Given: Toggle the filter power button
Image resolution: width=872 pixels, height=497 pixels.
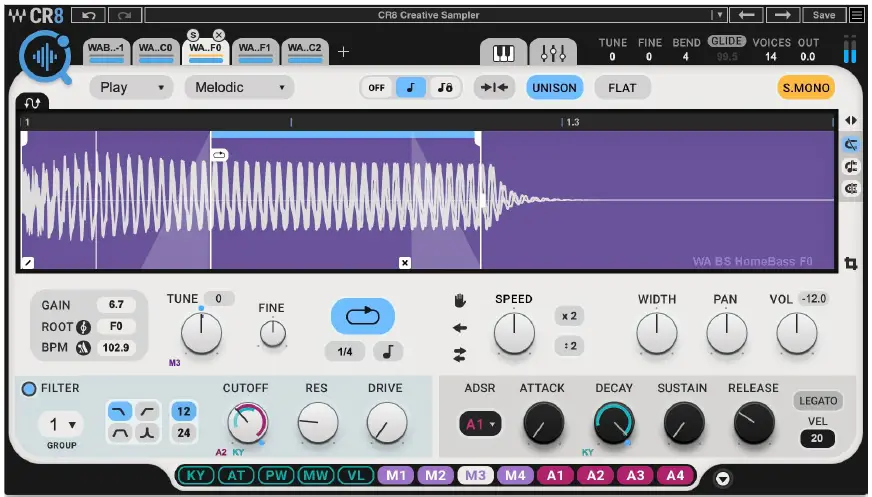Looking at the screenshot, I should tap(29, 389).
